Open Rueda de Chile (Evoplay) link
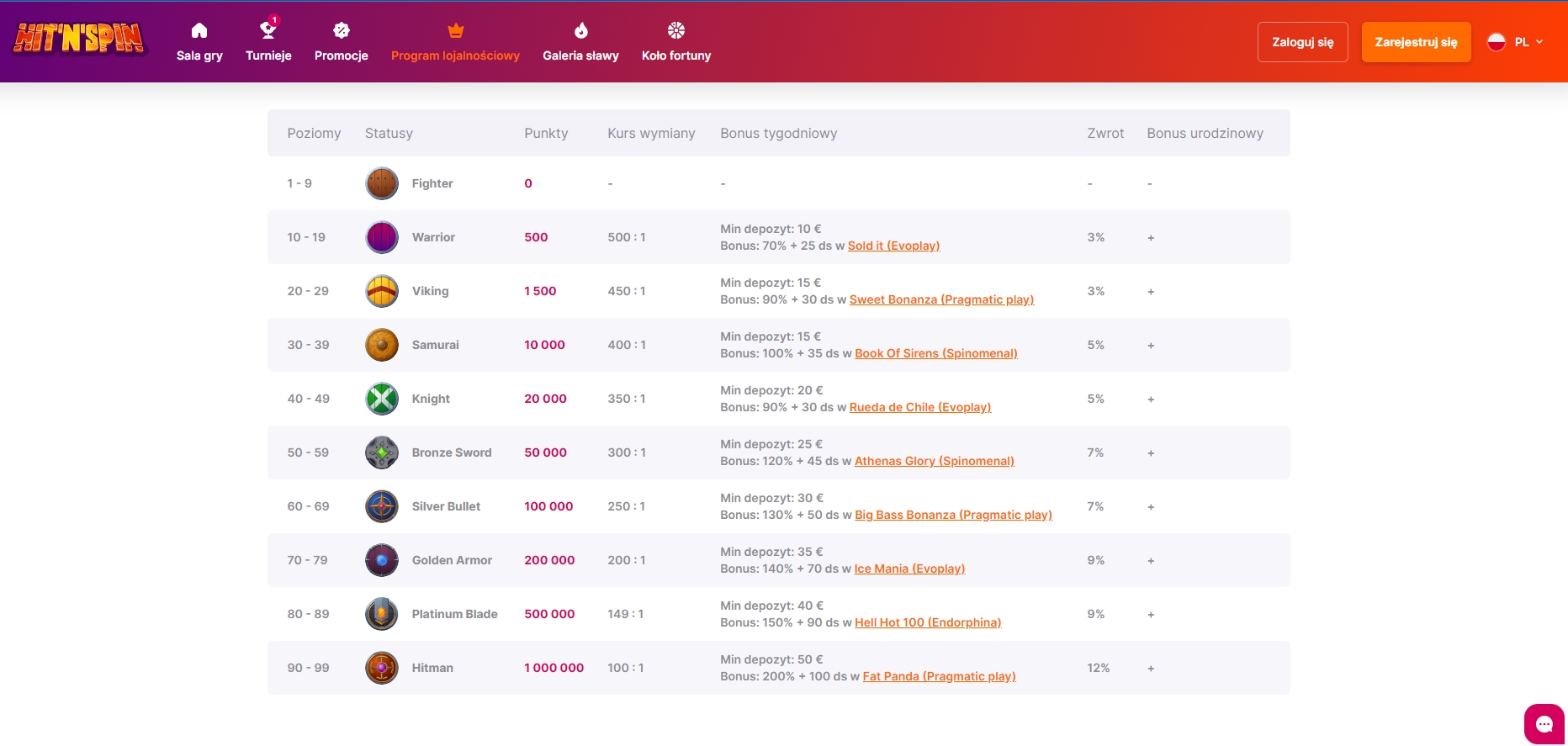The height and width of the screenshot is (746, 1568). pyautogui.click(x=920, y=407)
